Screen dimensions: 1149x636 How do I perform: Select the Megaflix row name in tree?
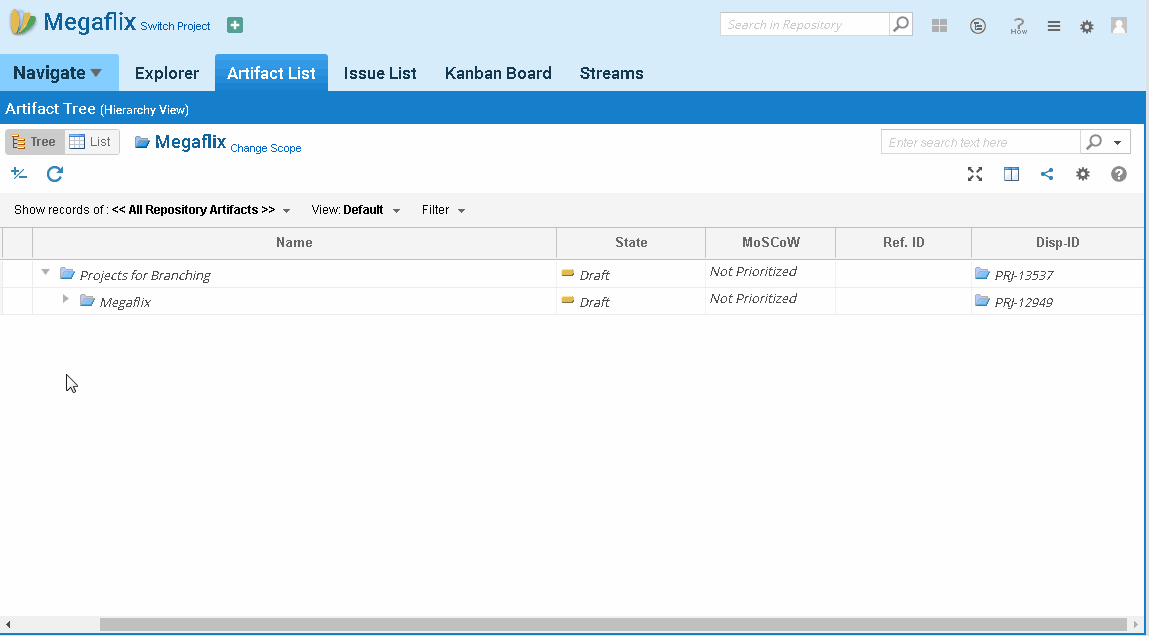coord(125,302)
